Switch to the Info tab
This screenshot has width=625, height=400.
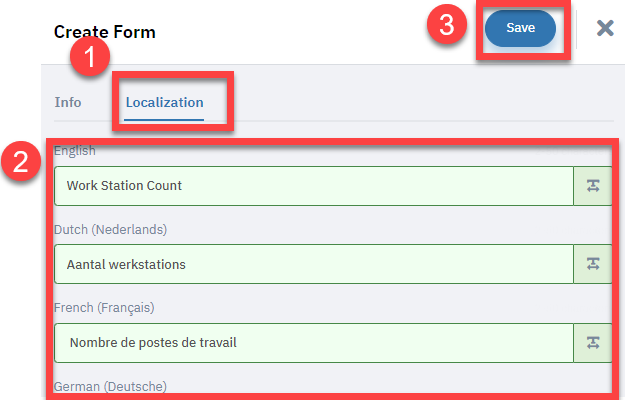pos(68,102)
